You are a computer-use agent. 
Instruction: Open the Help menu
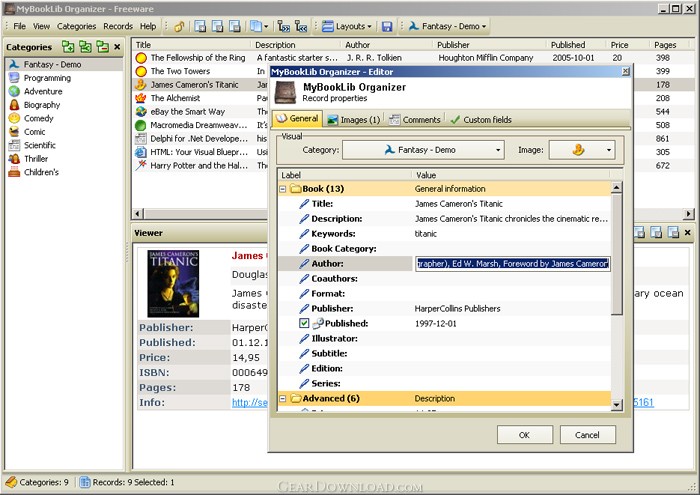pos(148,26)
